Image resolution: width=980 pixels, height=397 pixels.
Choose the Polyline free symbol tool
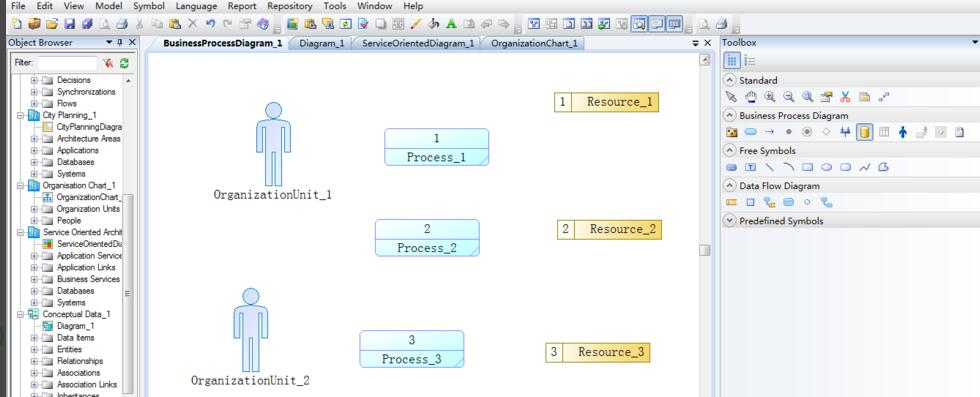point(864,168)
